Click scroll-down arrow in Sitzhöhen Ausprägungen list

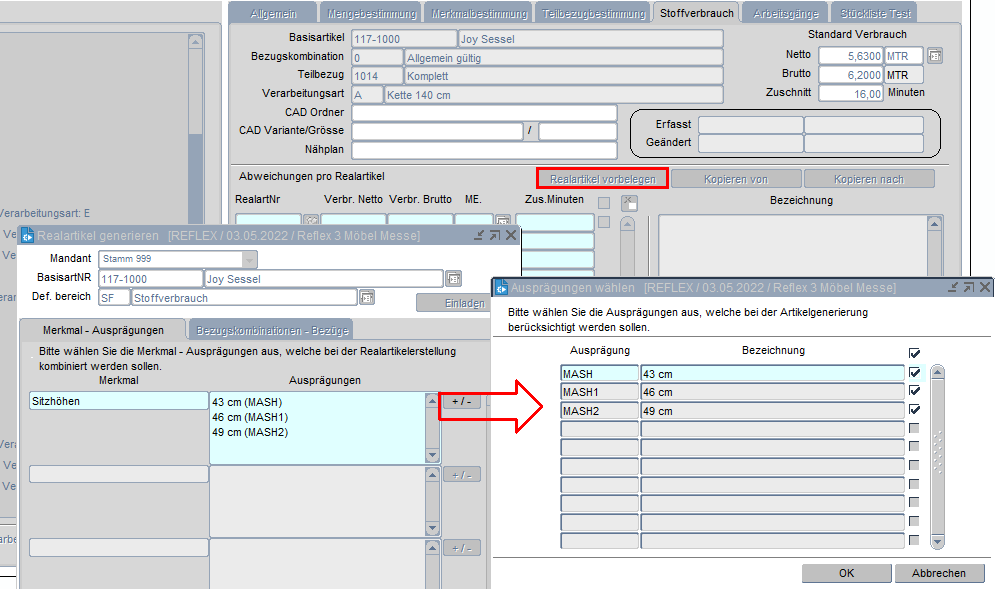(432, 456)
